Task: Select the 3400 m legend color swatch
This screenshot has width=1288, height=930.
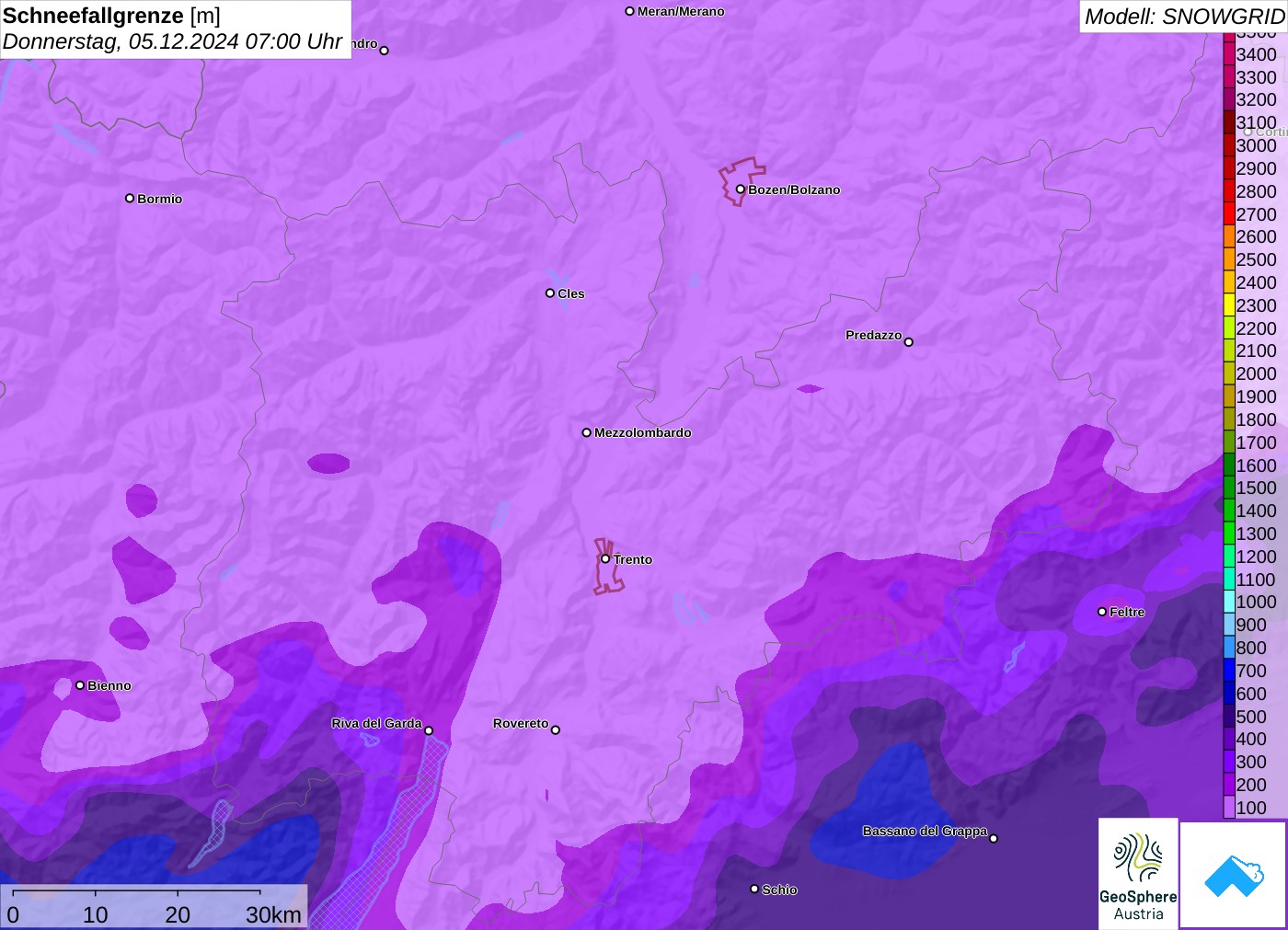Action: point(1229,54)
